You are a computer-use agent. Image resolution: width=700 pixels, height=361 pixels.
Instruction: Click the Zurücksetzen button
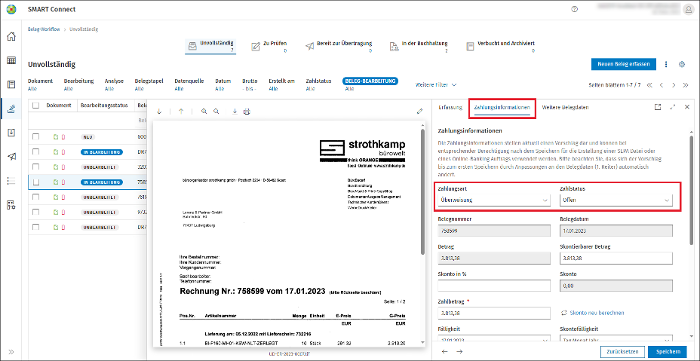click(622, 351)
